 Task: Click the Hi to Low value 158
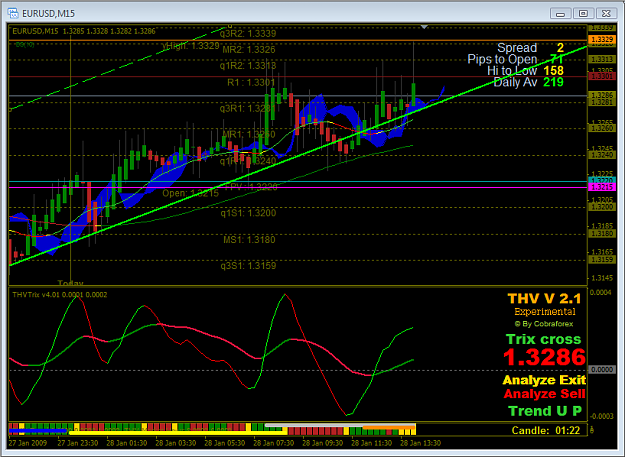click(554, 71)
